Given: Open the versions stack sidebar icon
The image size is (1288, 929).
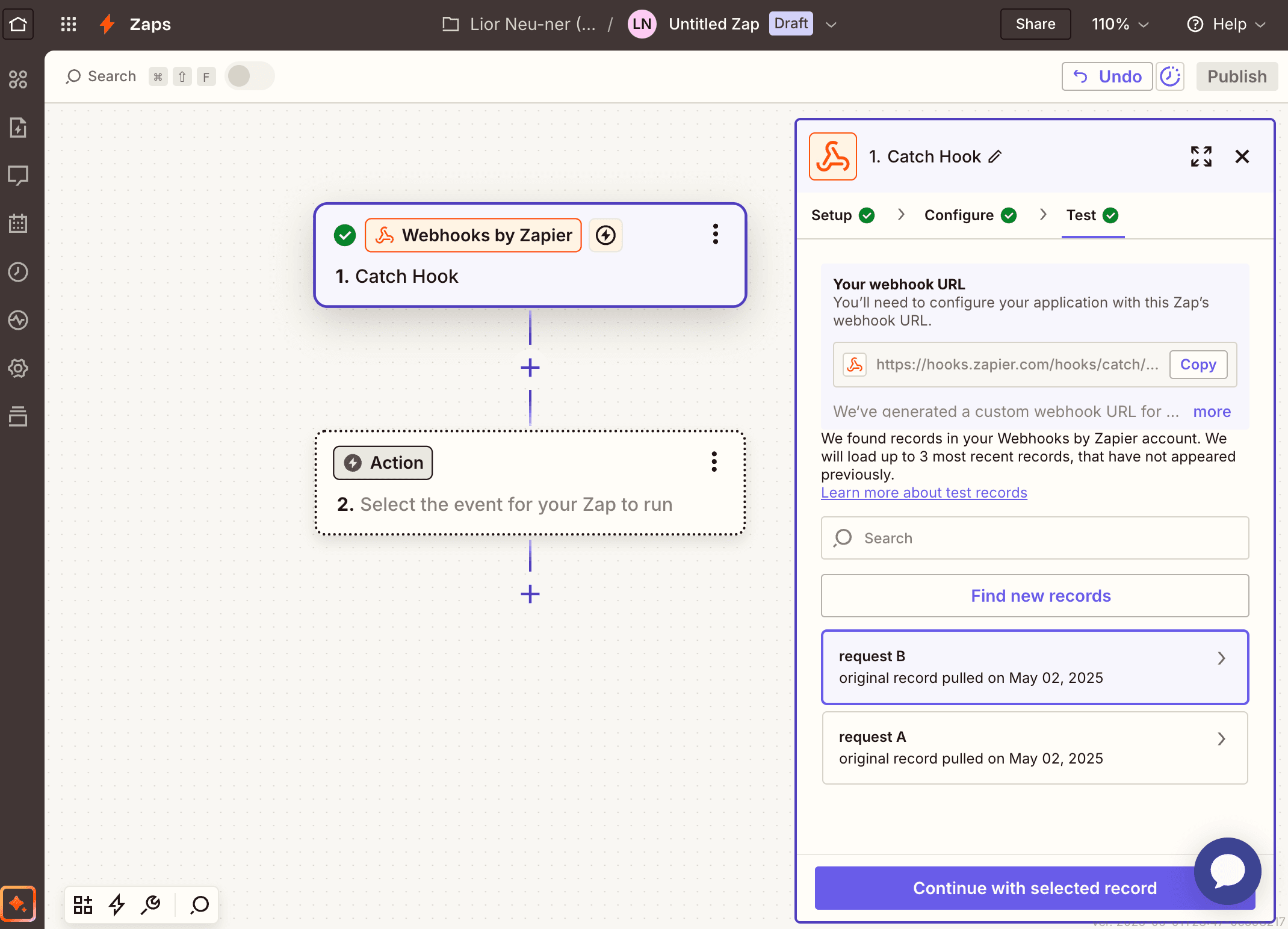Looking at the screenshot, I should click(x=18, y=416).
